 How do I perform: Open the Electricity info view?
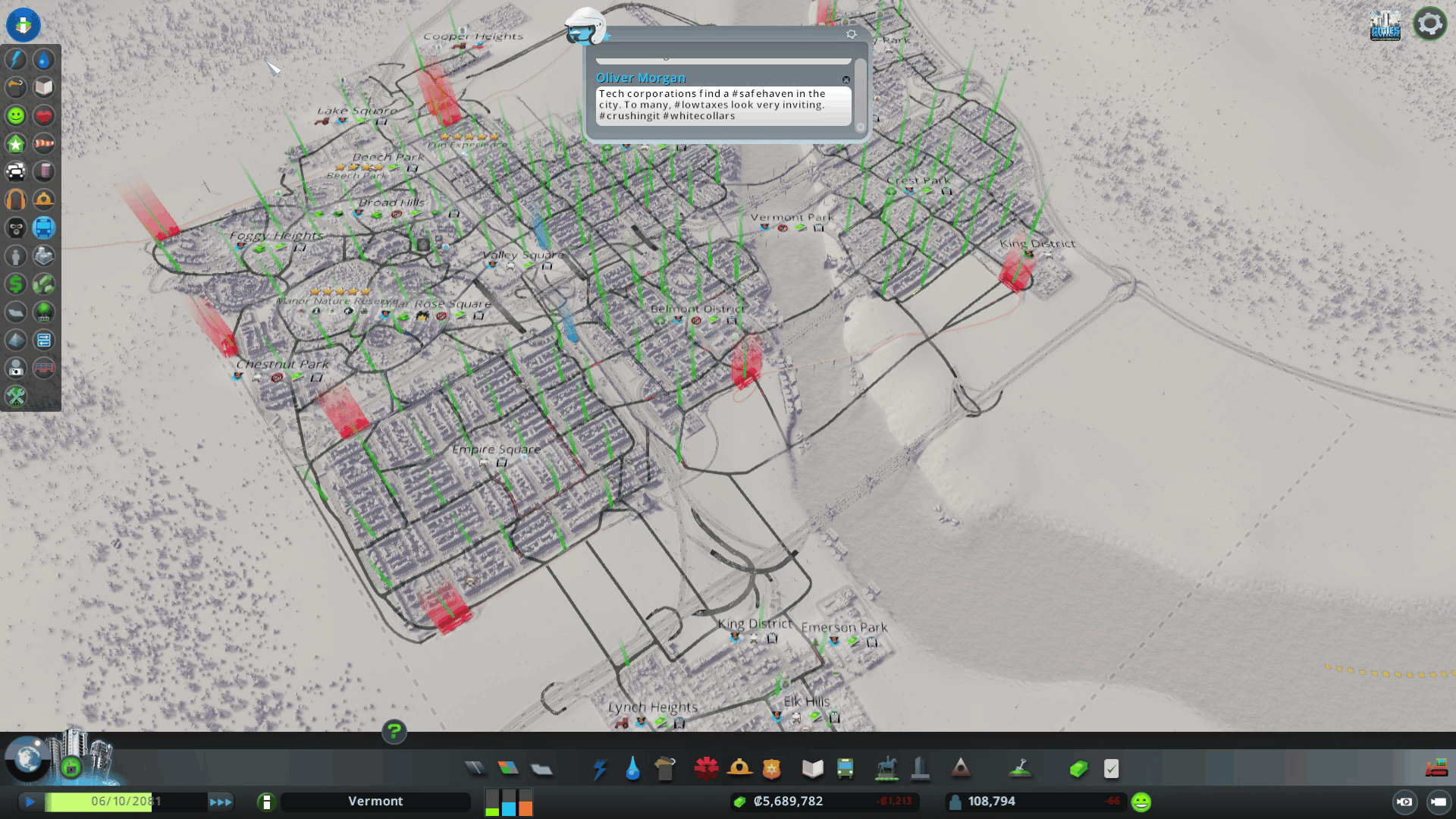[16, 60]
